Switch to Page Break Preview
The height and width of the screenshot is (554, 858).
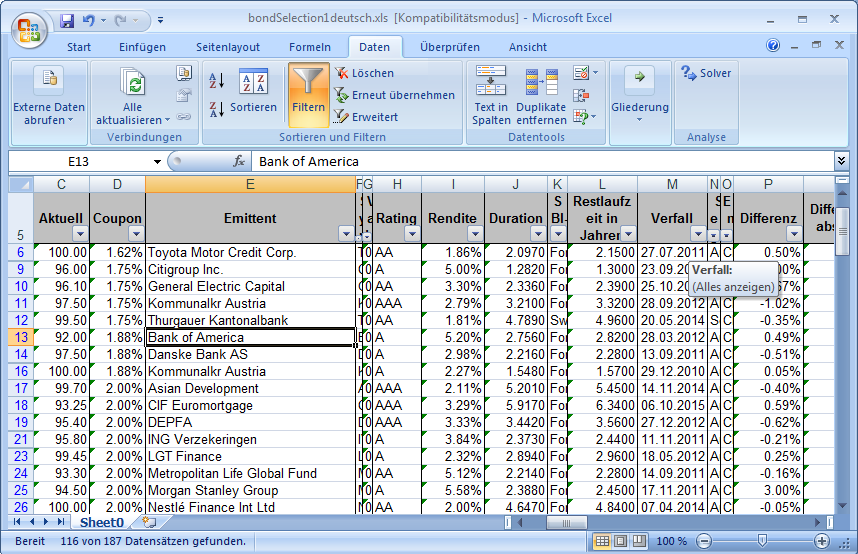click(639, 541)
